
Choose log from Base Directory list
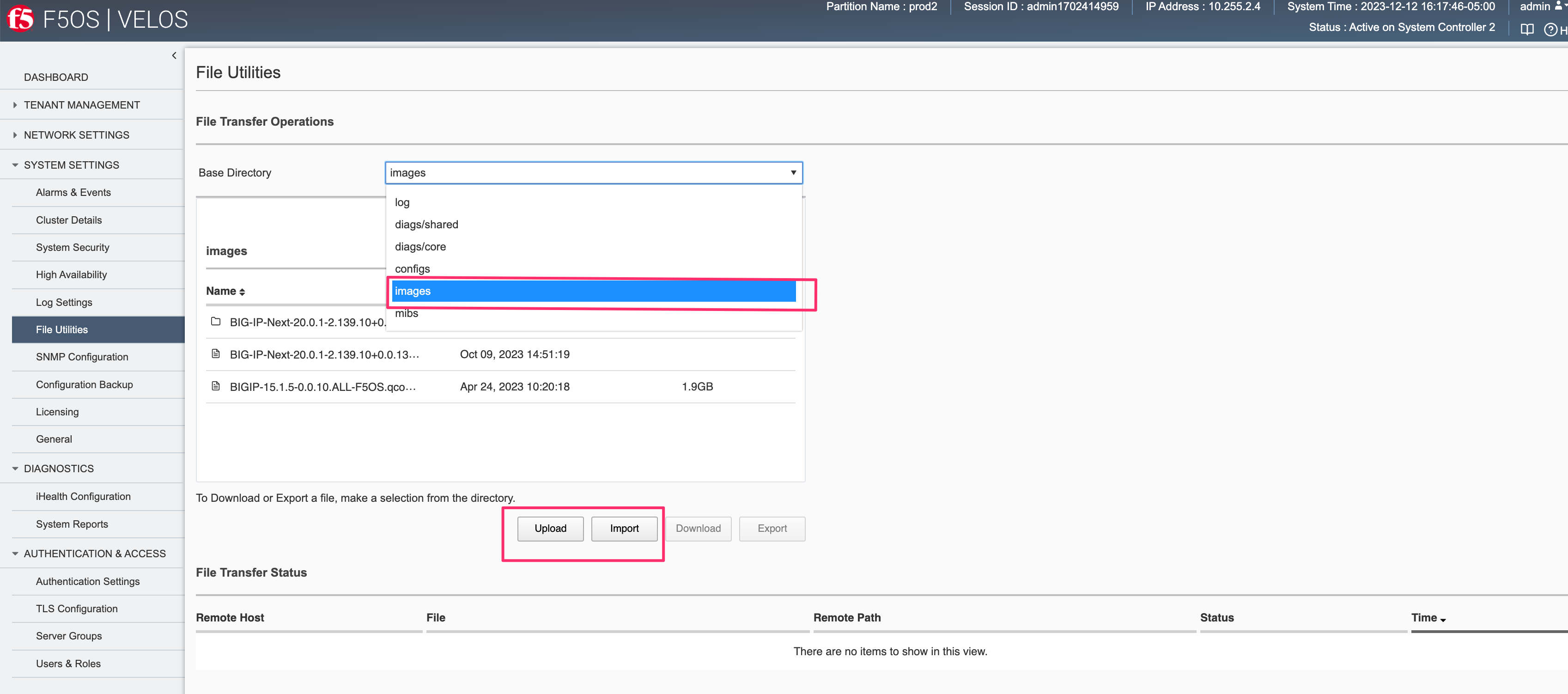coord(594,202)
